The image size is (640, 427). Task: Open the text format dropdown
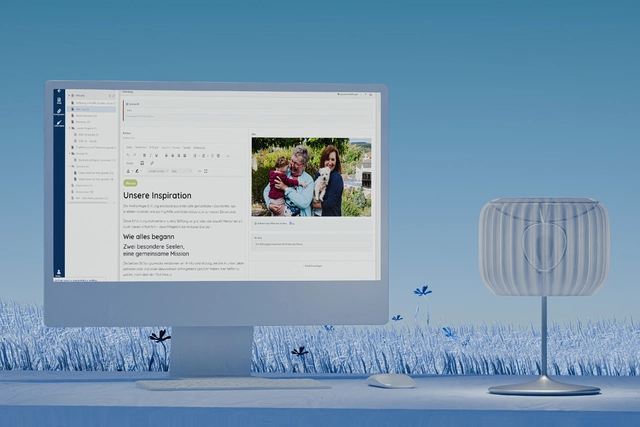[x=158, y=171]
